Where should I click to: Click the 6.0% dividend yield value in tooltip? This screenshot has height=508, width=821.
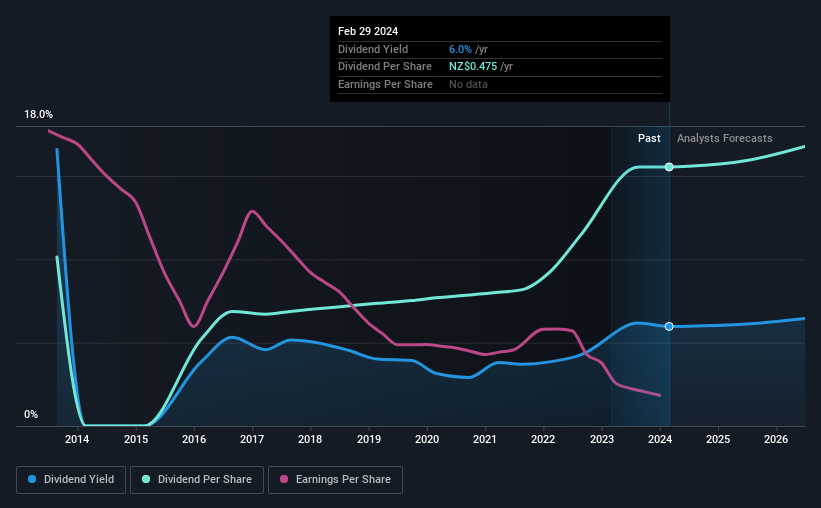point(460,49)
